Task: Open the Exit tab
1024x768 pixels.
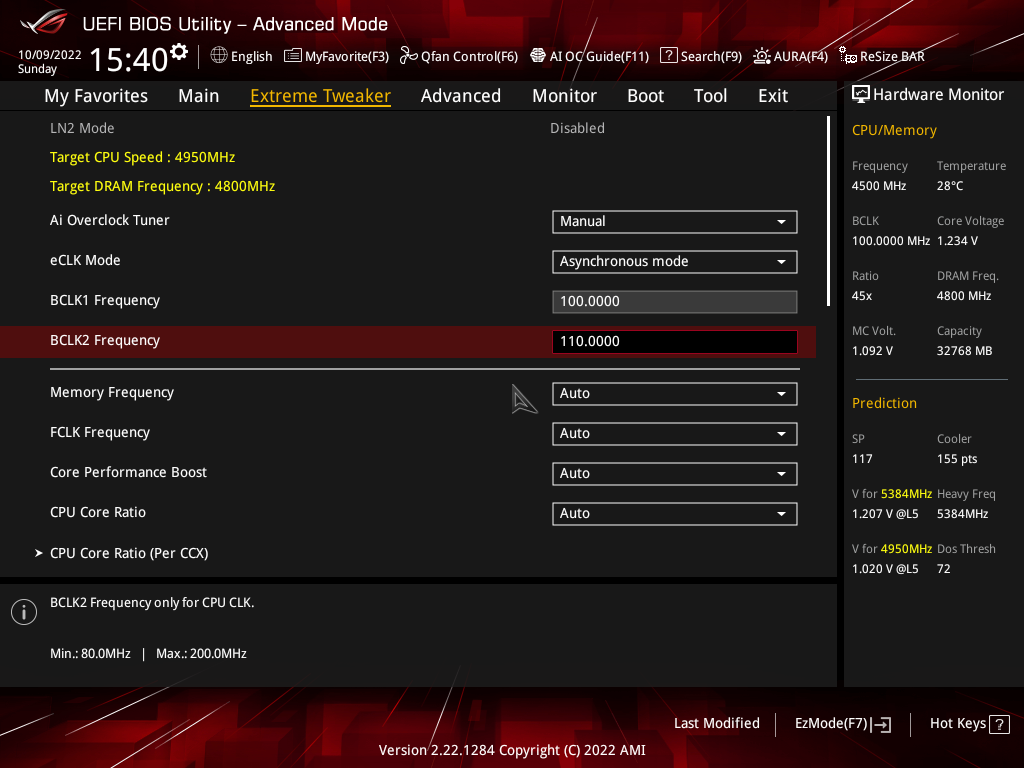Action: [773, 96]
